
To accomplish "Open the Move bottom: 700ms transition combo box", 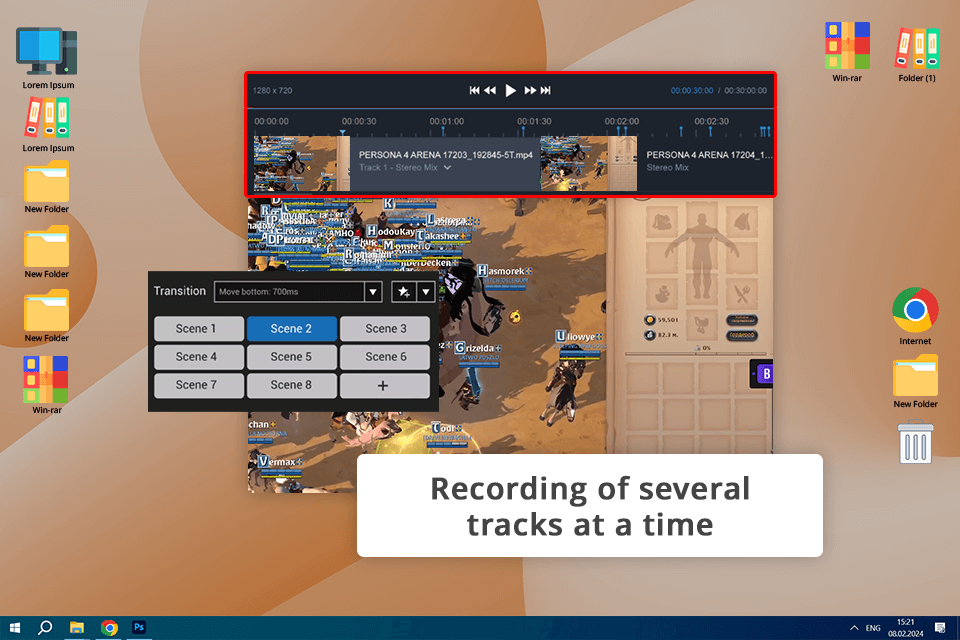I will tap(298, 292).
